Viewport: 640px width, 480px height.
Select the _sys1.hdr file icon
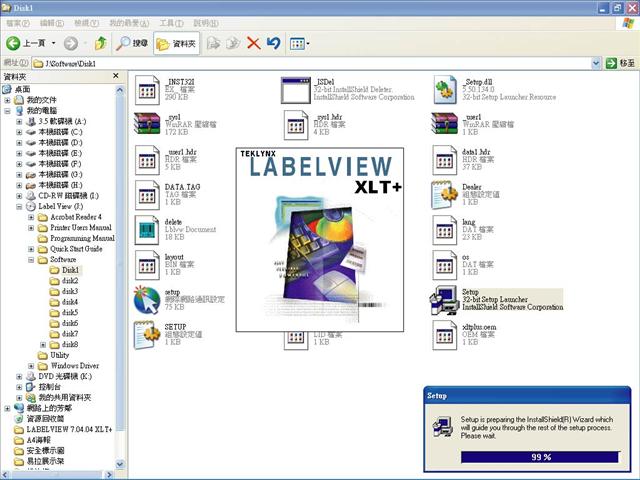click(x=296, y=125)
